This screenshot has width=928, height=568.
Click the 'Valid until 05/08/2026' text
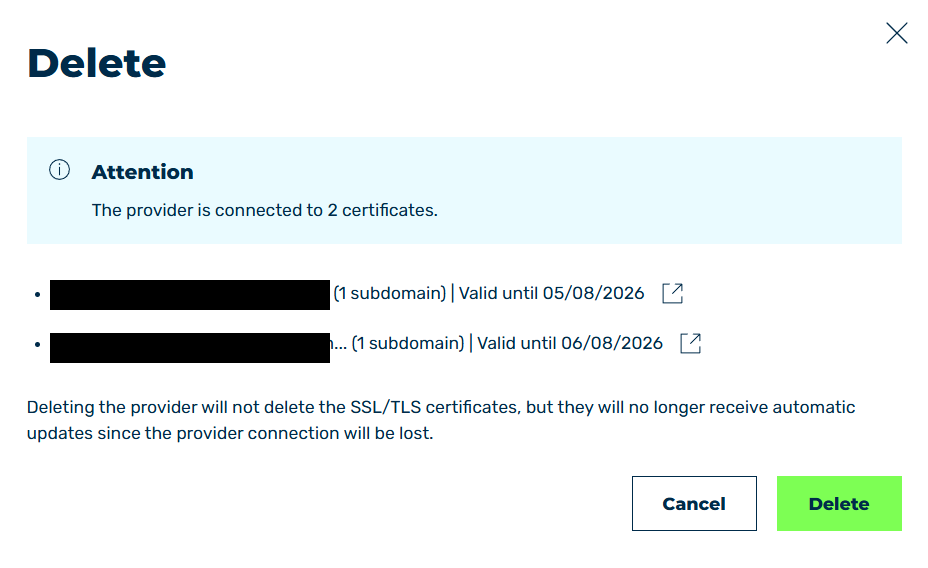pos(552,293)
